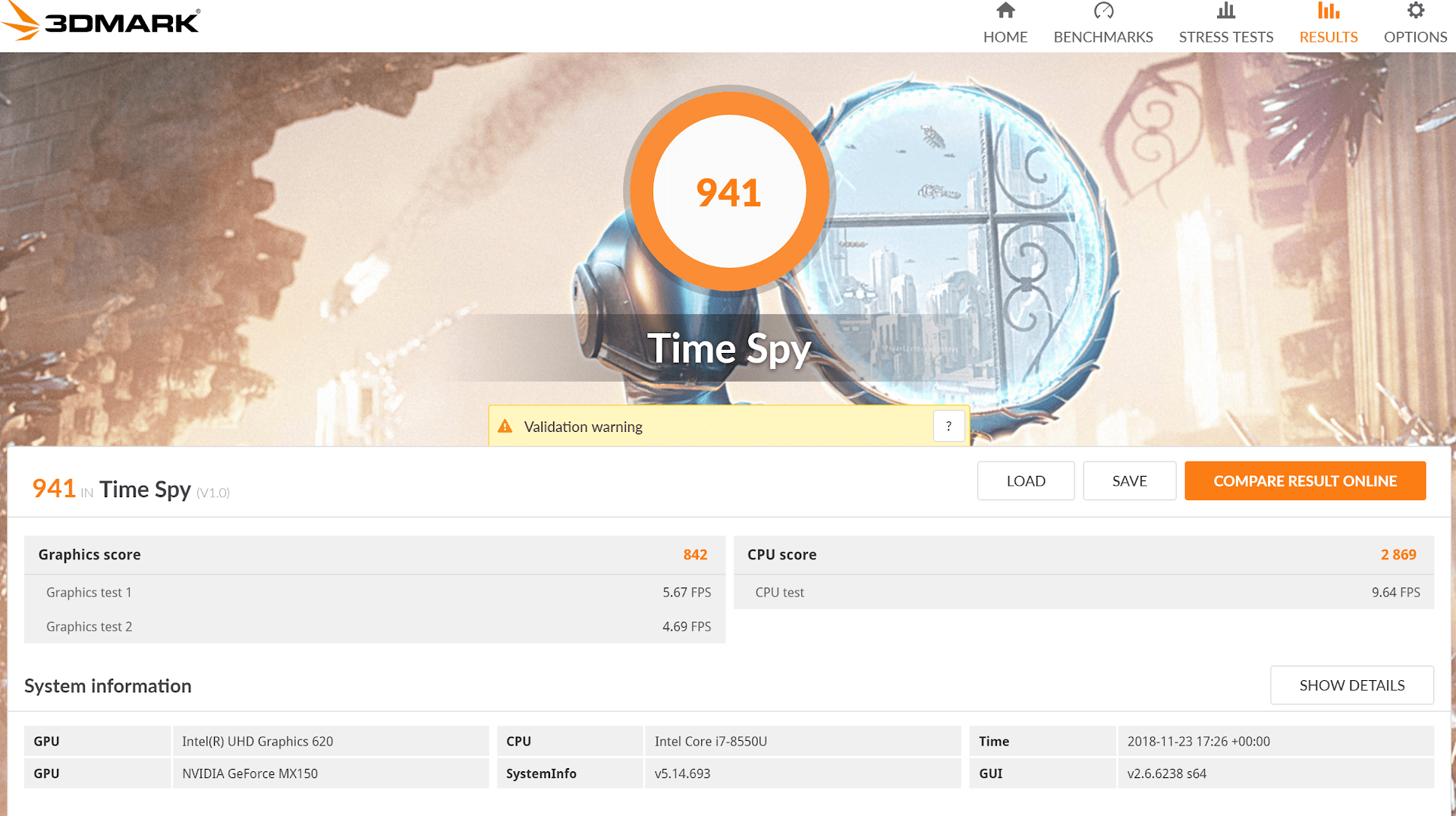The height and width of the screenshot is (816, 1456).
Task: Click the Results chart icon
Action: 1328,11
